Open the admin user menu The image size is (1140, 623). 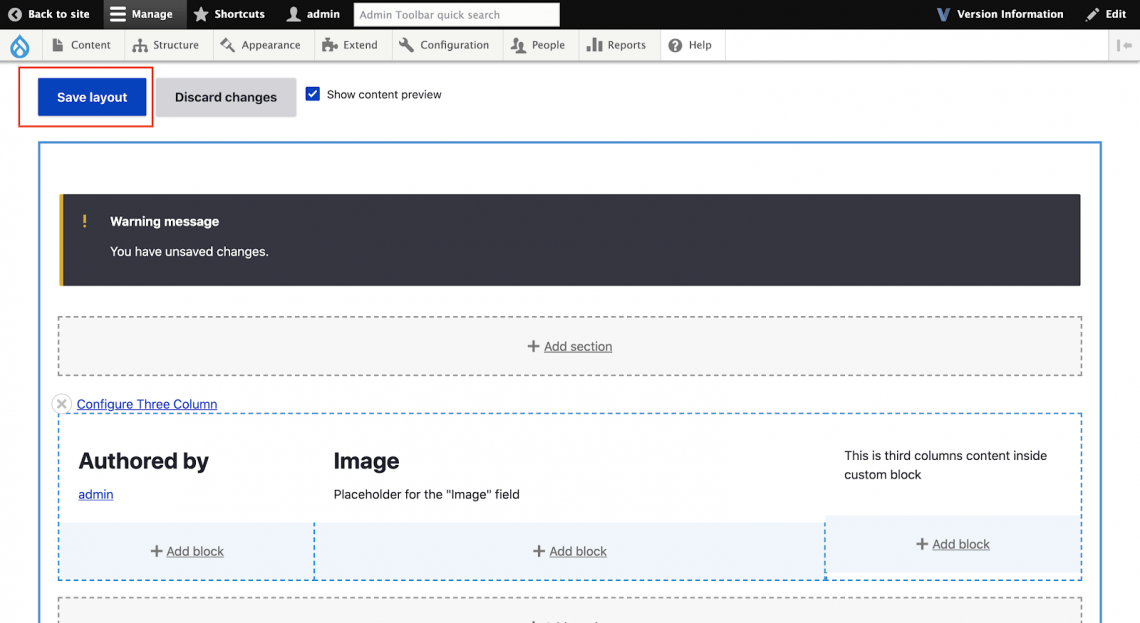[x=313, y=14]
